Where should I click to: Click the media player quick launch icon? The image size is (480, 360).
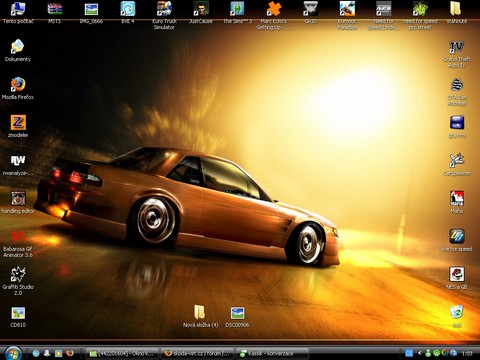click(58, 353)
